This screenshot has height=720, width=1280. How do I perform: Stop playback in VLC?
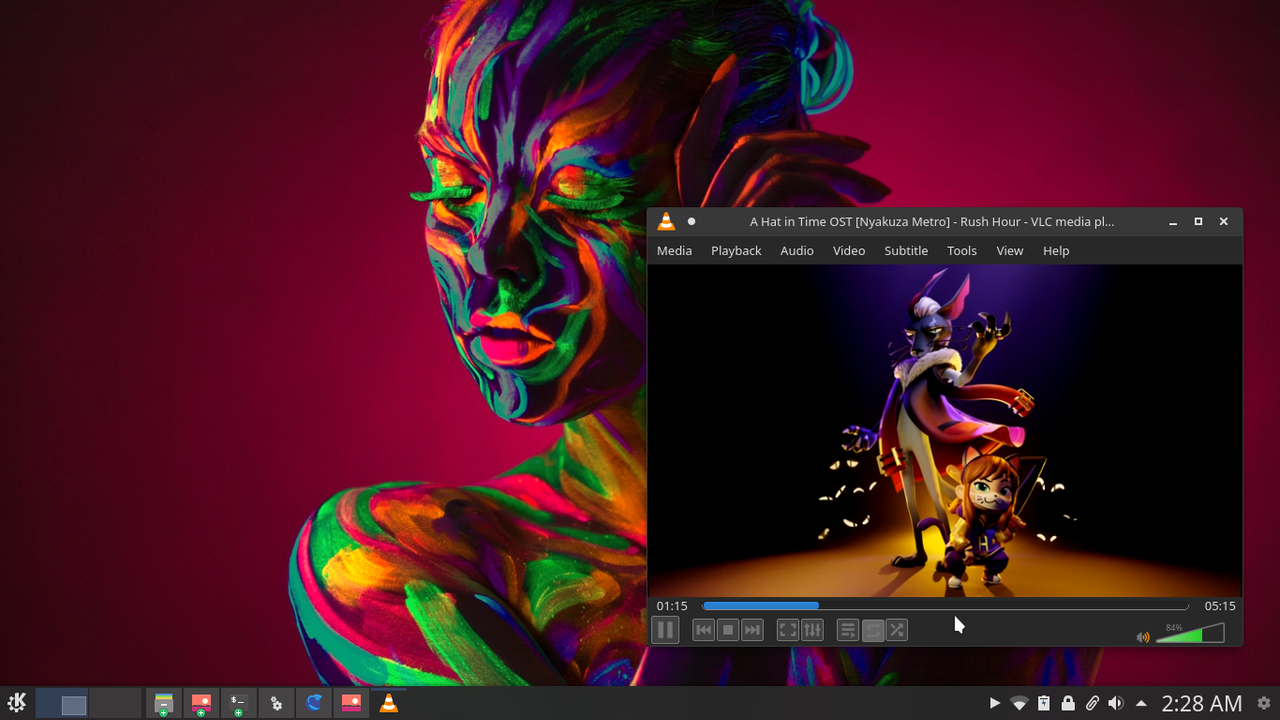pyautogui.click(x=728, y=630)
